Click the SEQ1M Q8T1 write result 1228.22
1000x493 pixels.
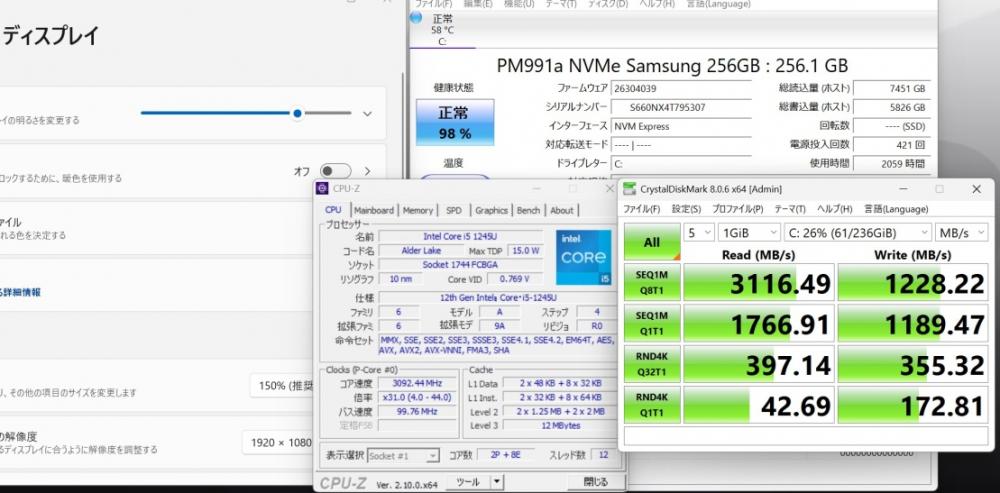[913, 282]
